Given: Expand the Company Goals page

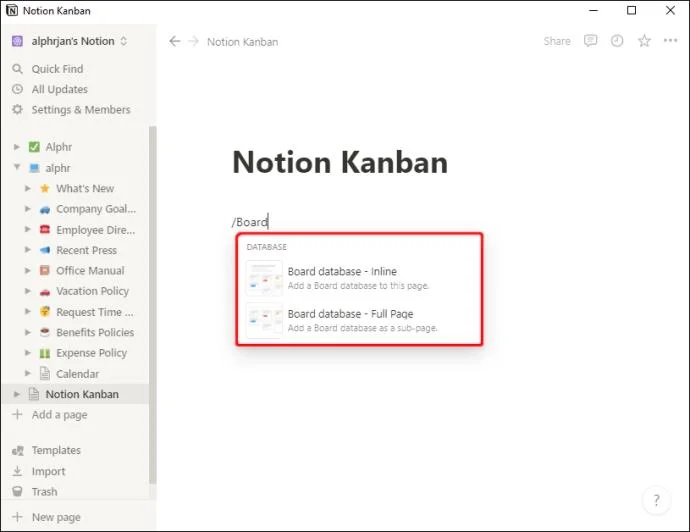Looking at the screenshot, I should coord(28,209).
